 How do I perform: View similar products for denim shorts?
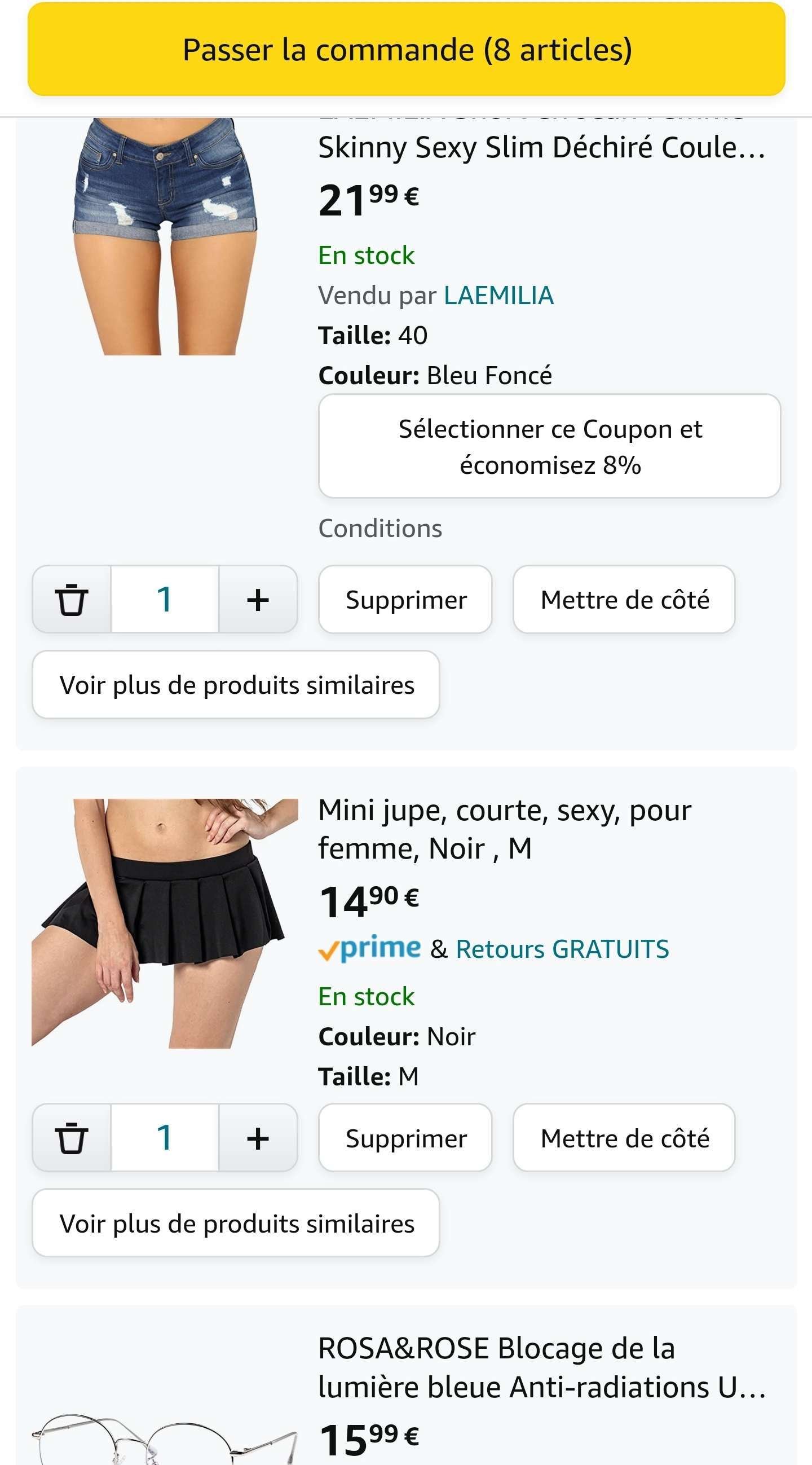(x=236, y=685)
